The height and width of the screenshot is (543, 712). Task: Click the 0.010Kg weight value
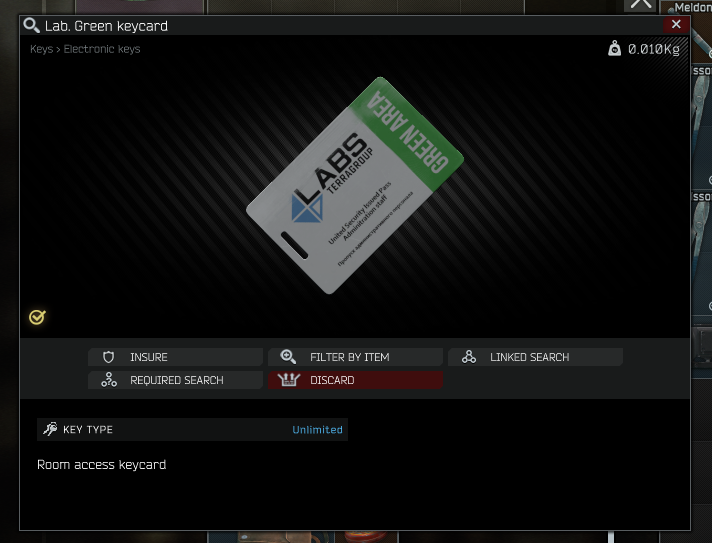tap(653, 49)
